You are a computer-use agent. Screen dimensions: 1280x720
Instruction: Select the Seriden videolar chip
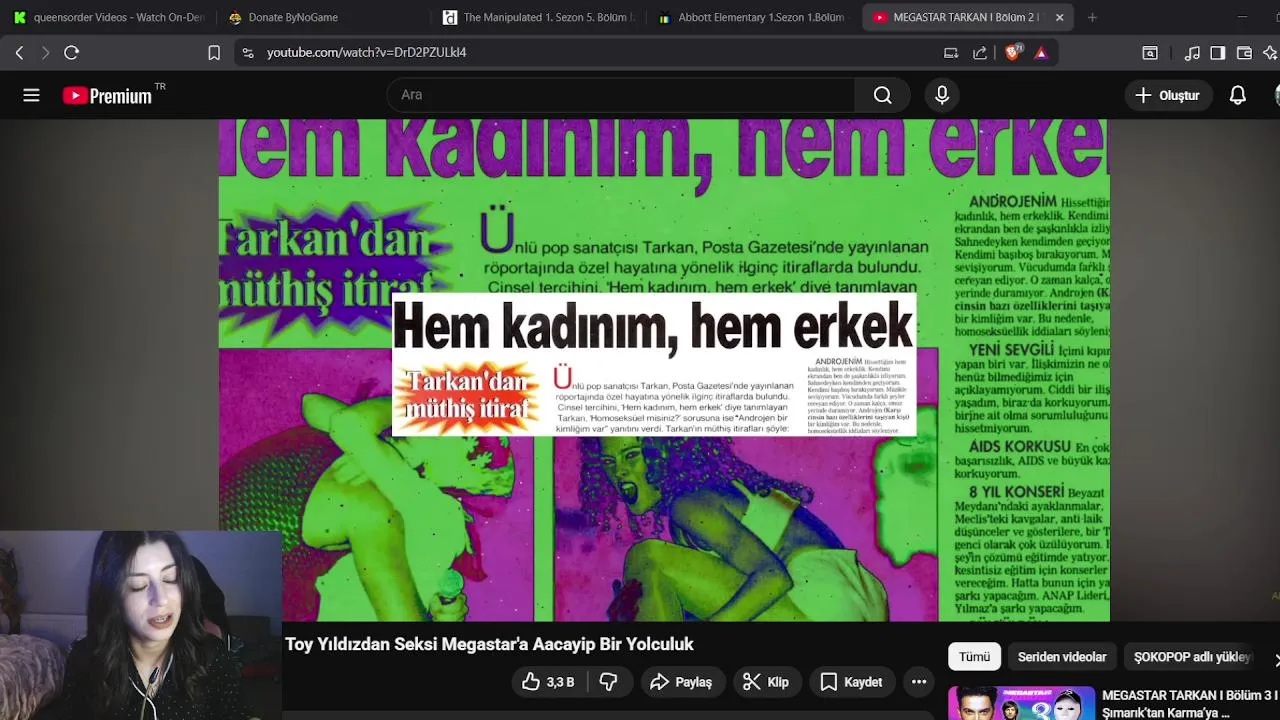1061,657
